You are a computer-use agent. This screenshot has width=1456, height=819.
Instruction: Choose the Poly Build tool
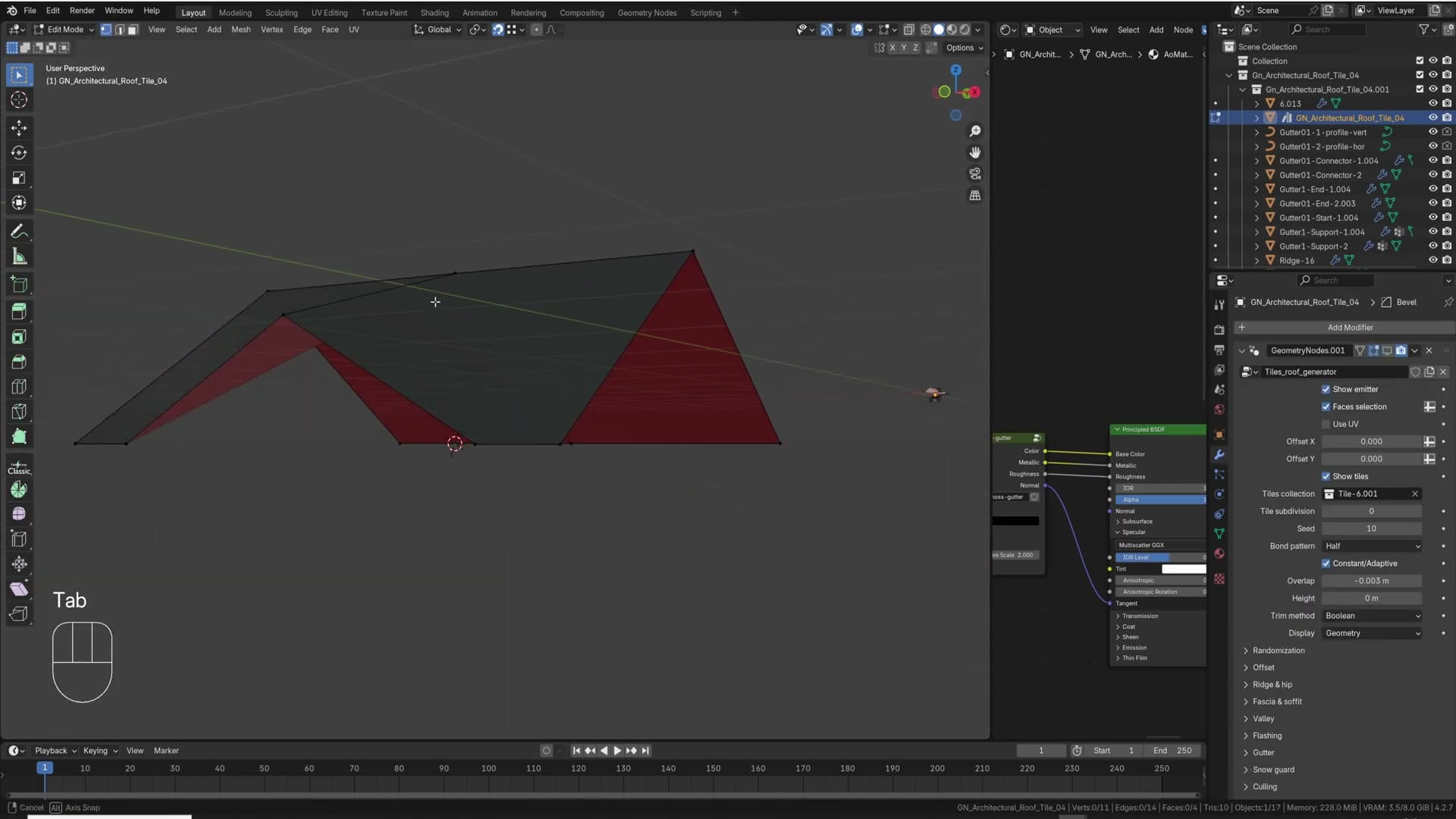[x=19, y=437]
